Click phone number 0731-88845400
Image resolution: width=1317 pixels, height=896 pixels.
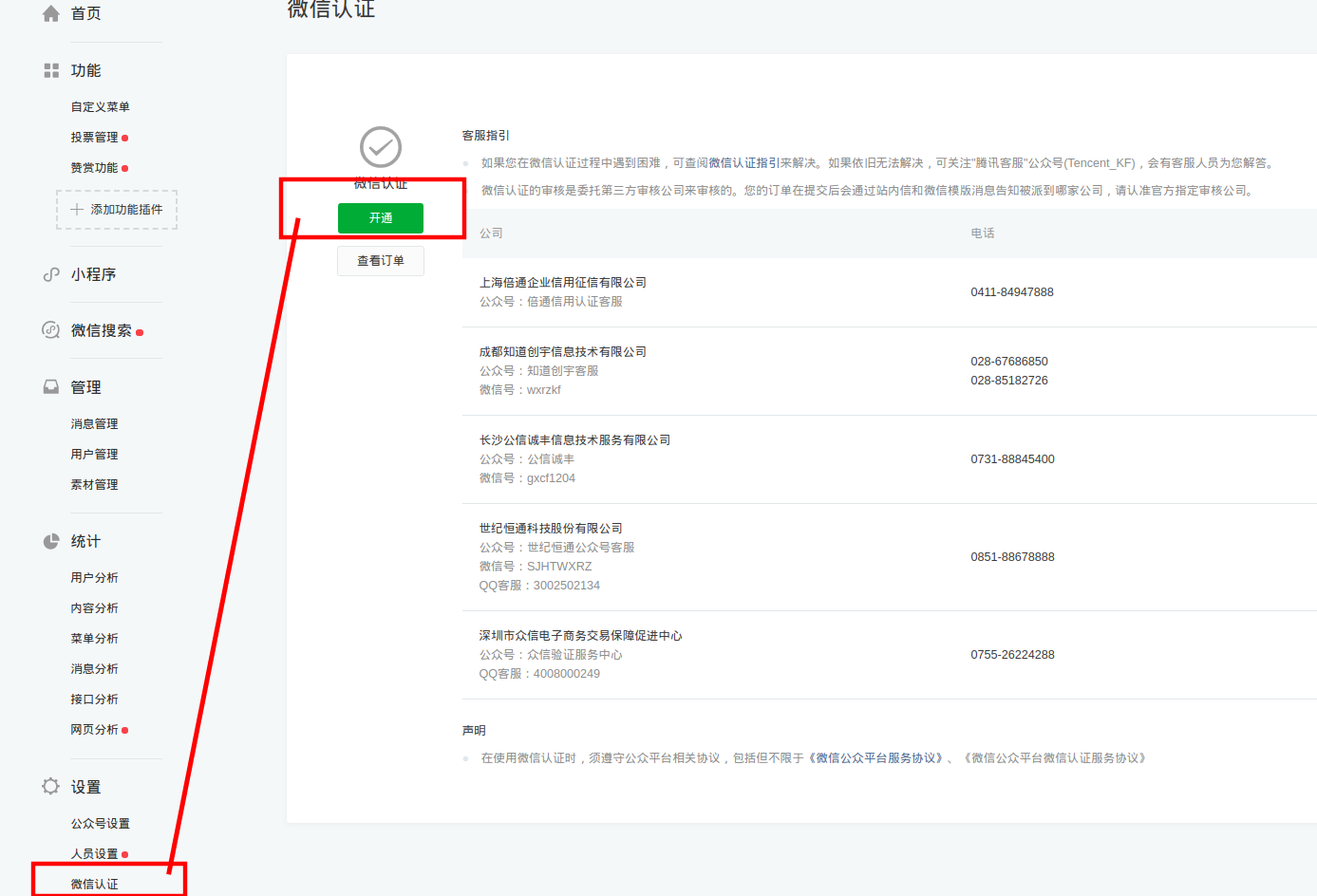pos(1012,459)
